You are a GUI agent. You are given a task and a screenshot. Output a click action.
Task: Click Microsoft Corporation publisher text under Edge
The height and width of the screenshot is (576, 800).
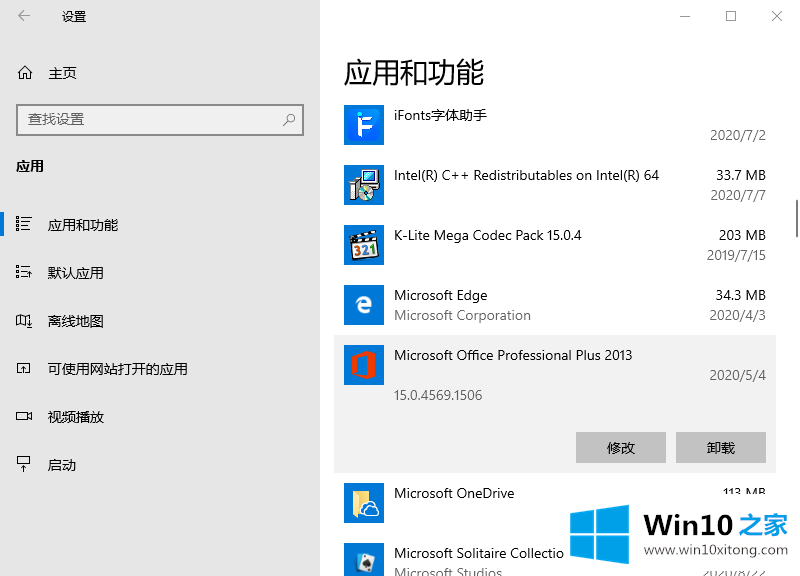click(x=462, y=315)
